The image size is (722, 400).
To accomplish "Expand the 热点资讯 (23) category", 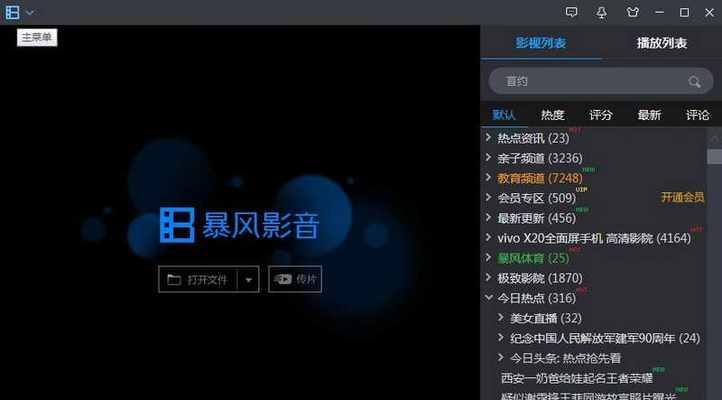I will 489,137.
